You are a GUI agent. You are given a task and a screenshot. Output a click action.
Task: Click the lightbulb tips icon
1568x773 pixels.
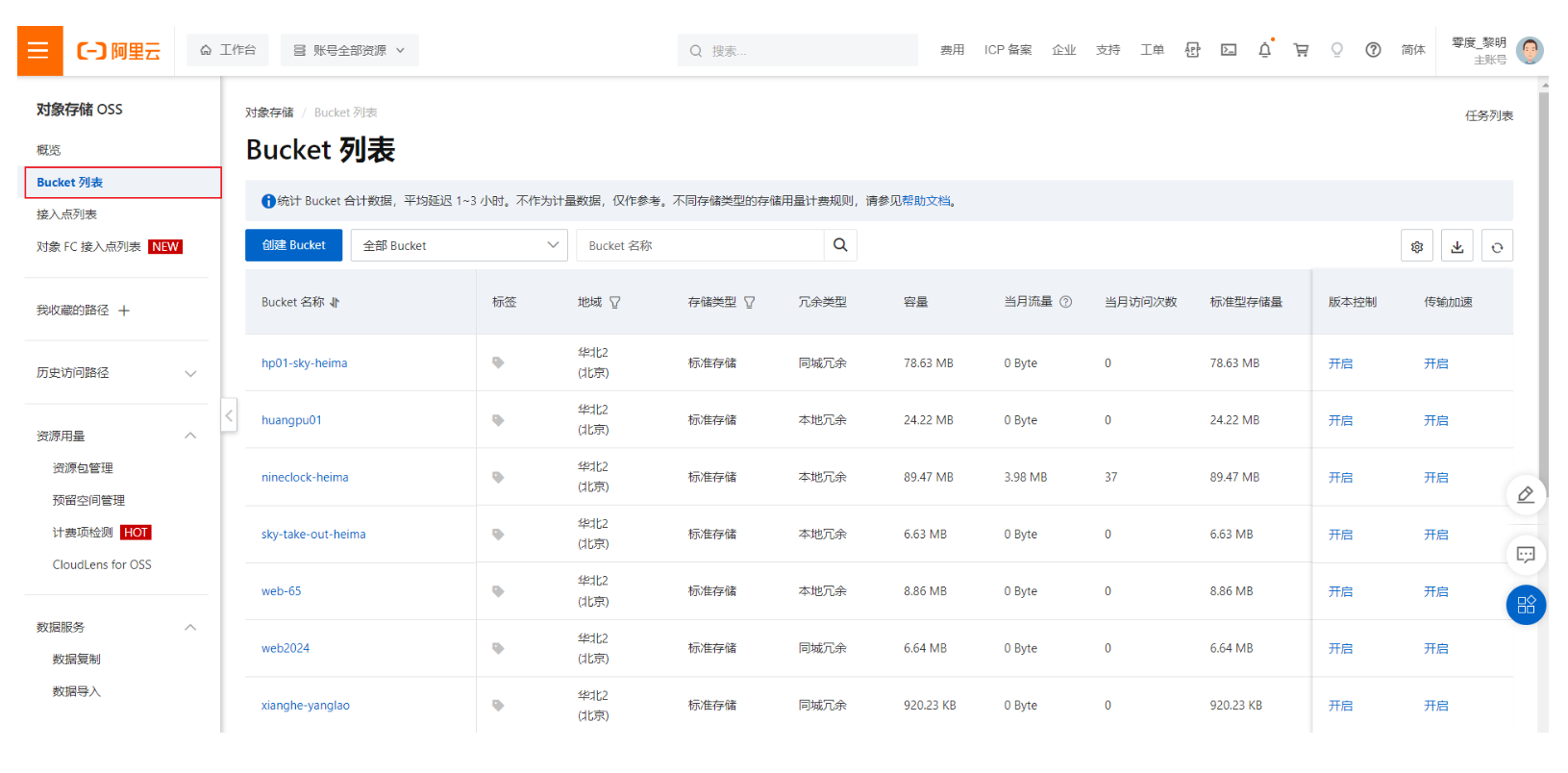click(x=1336, y=50)
